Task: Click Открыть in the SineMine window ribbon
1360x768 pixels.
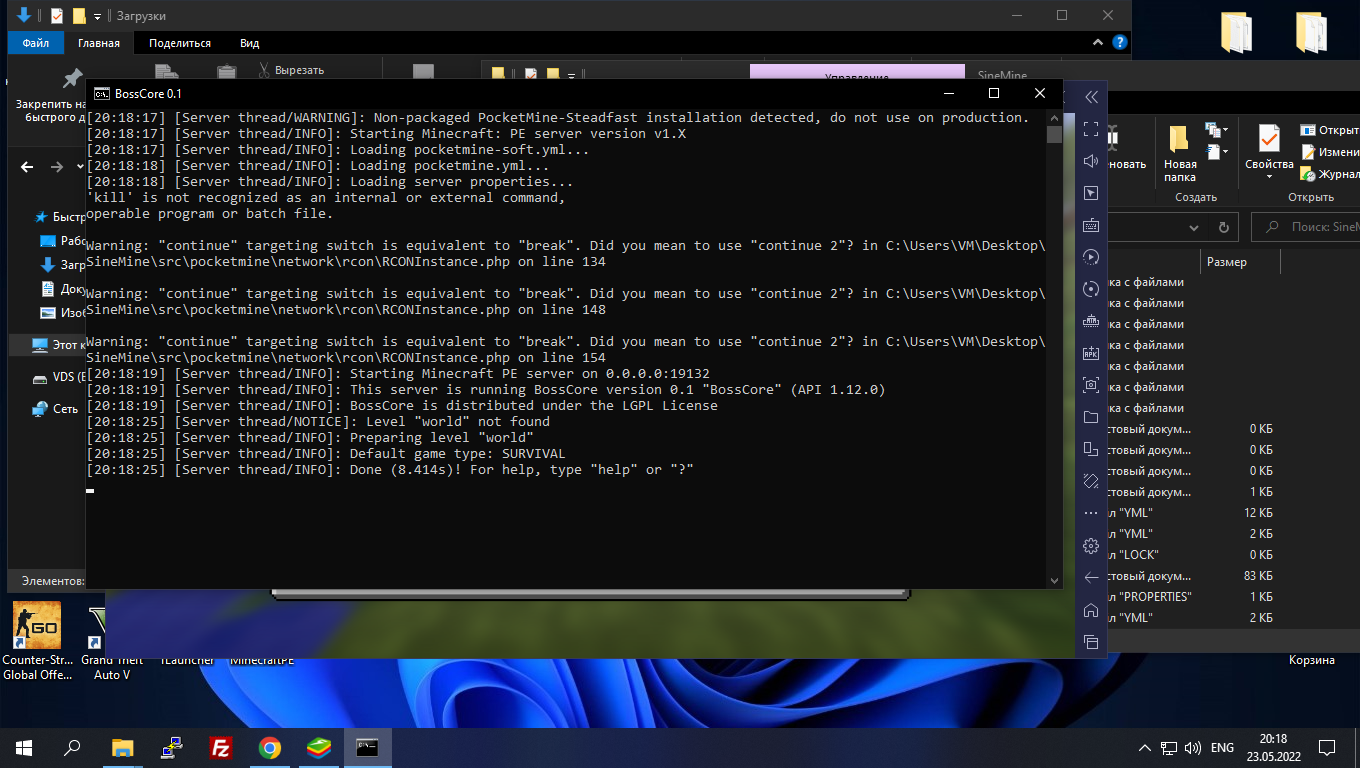Action: click(x=1329, y=130)
